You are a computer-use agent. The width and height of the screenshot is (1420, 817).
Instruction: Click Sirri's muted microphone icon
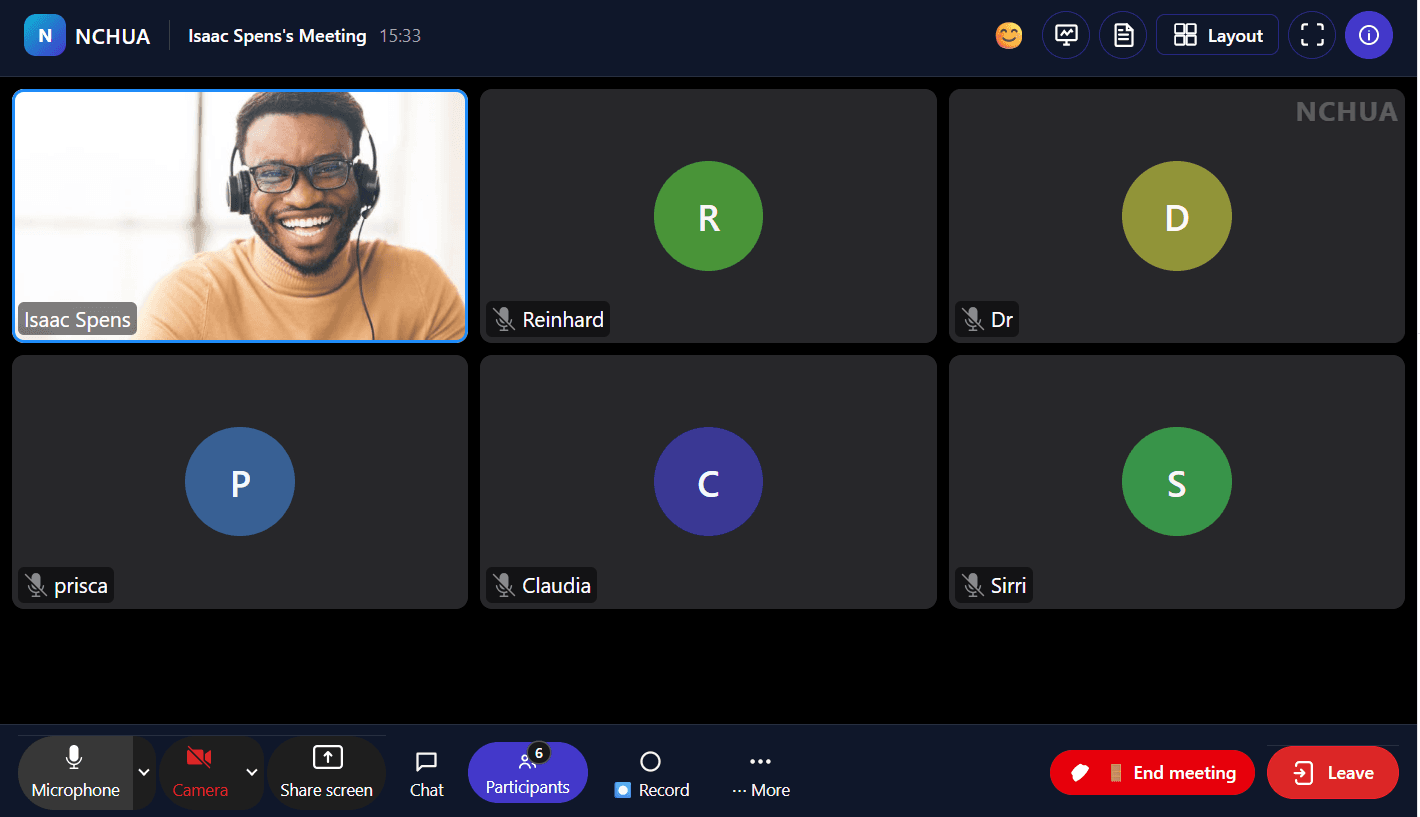click(x=973, y=586)
